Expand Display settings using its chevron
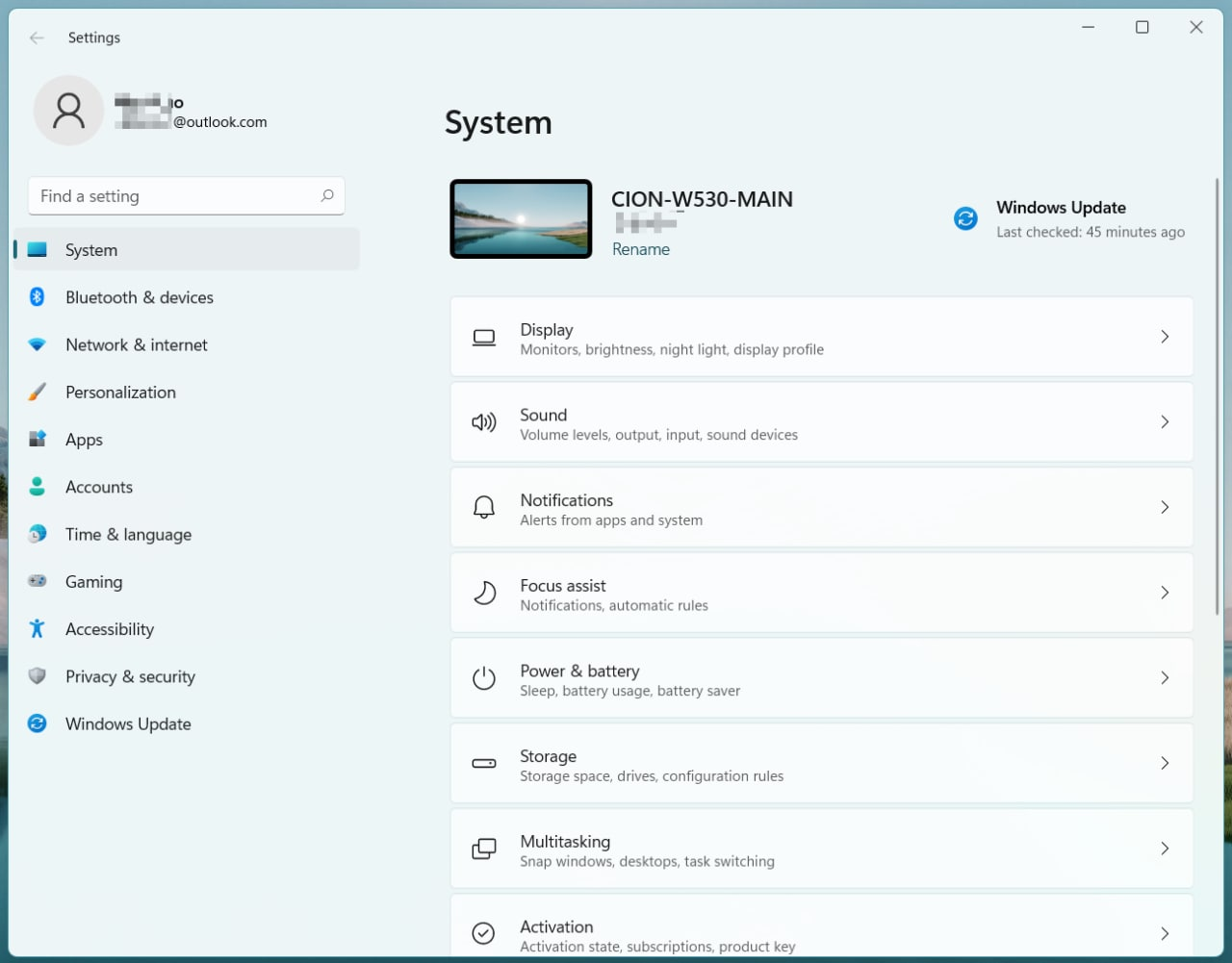Viewport: 1232px width, 963px height. click(1165, 337)
